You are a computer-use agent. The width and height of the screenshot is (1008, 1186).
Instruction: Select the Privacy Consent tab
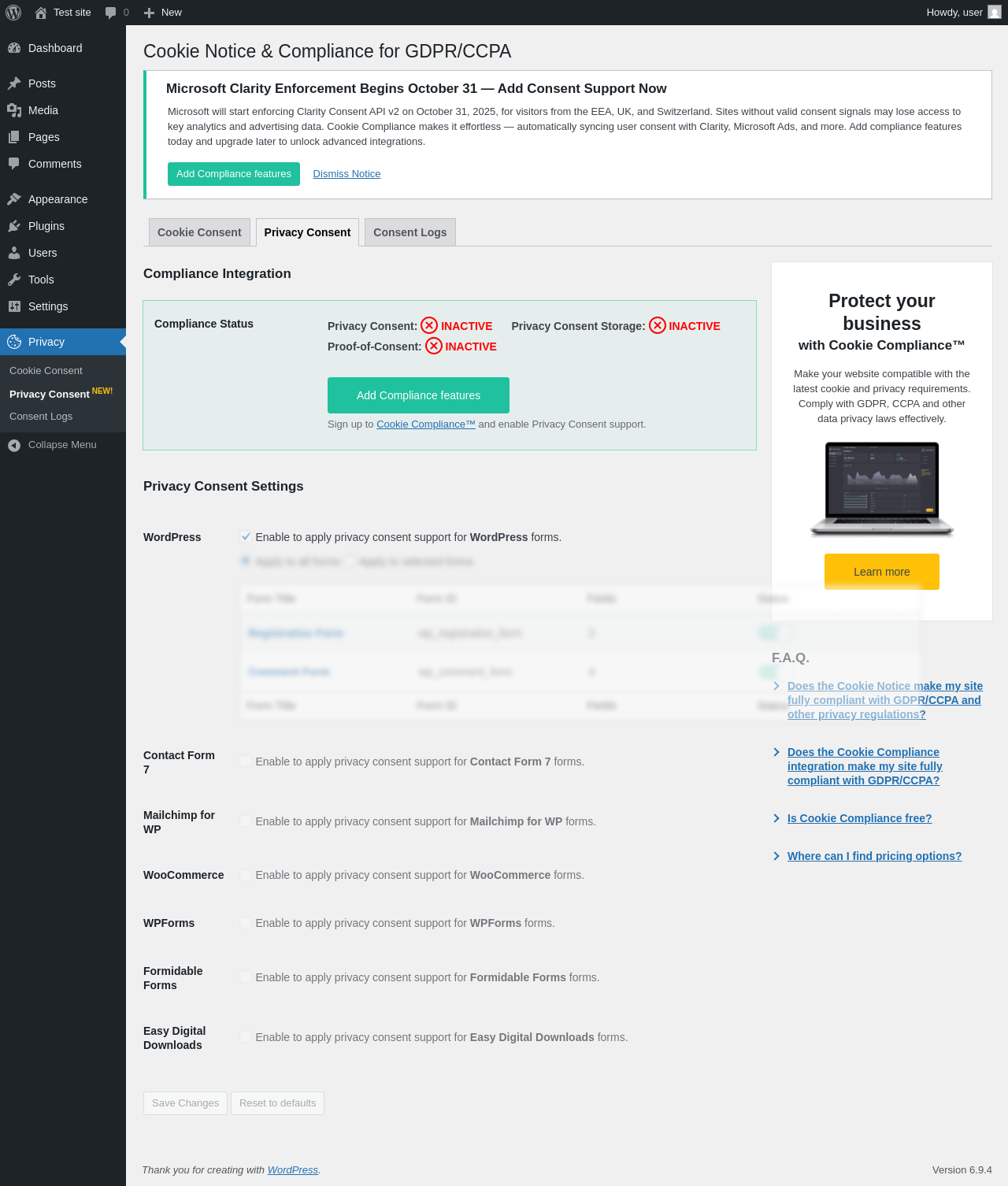point(307,232)
